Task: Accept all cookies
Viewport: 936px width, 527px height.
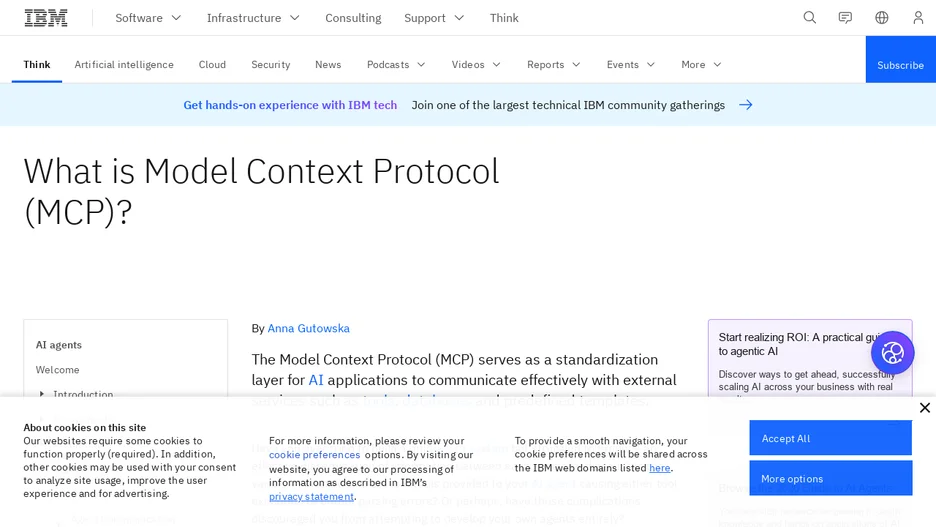Action: coord(830,438)
